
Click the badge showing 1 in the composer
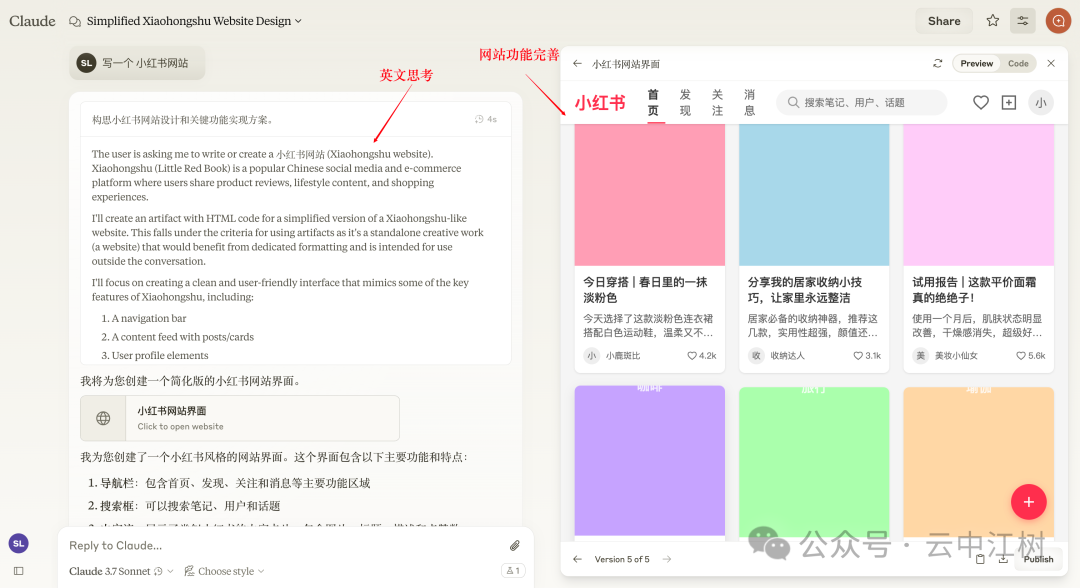[x=513, y=571]
